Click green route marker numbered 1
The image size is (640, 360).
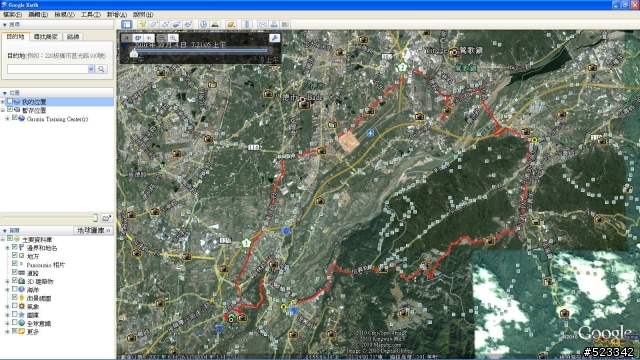[246, 243]
